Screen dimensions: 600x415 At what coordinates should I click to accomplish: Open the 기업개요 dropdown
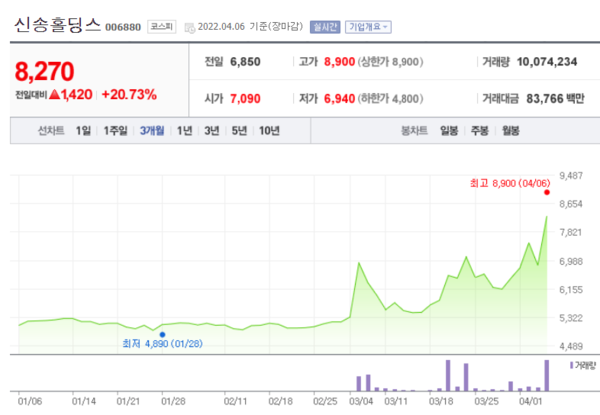pyautogui.click(x=370, y=27)
